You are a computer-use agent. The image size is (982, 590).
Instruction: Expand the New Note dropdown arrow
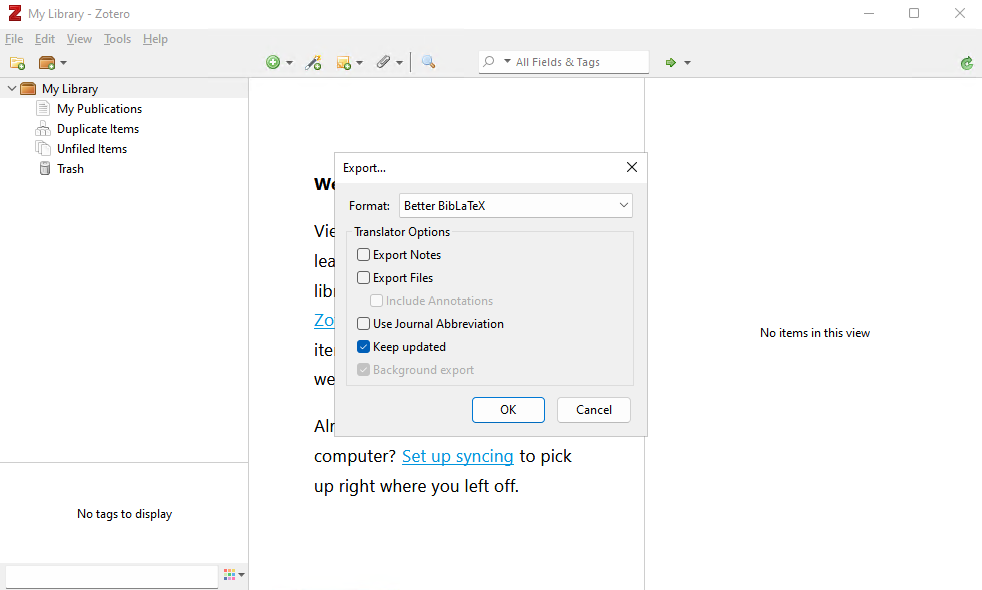point(359,63)
